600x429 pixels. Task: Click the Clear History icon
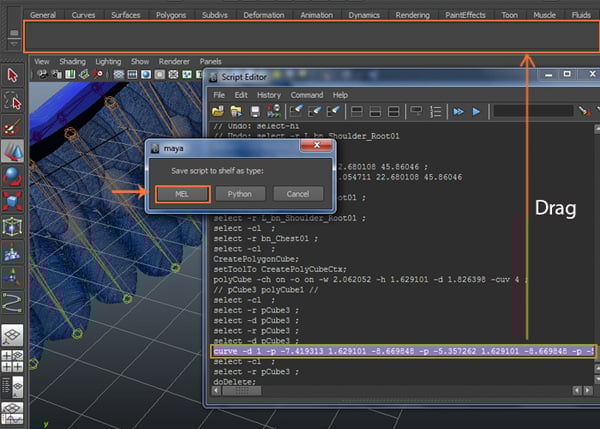coord(298,111)
